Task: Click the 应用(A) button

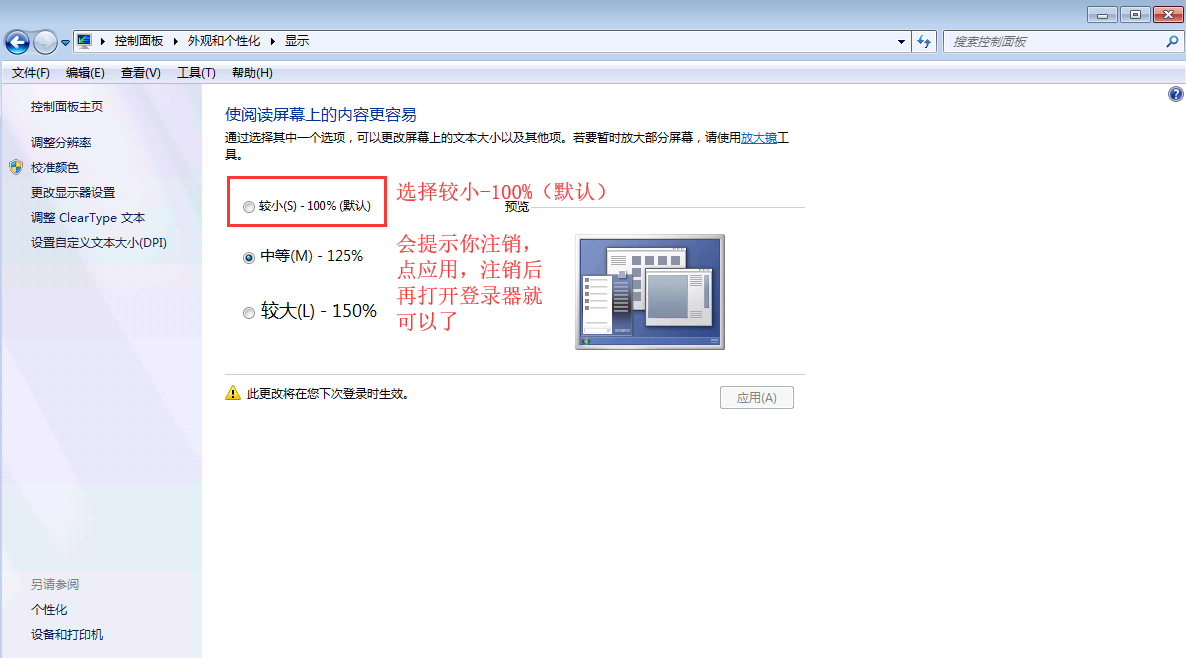Action: click(756, 398)
